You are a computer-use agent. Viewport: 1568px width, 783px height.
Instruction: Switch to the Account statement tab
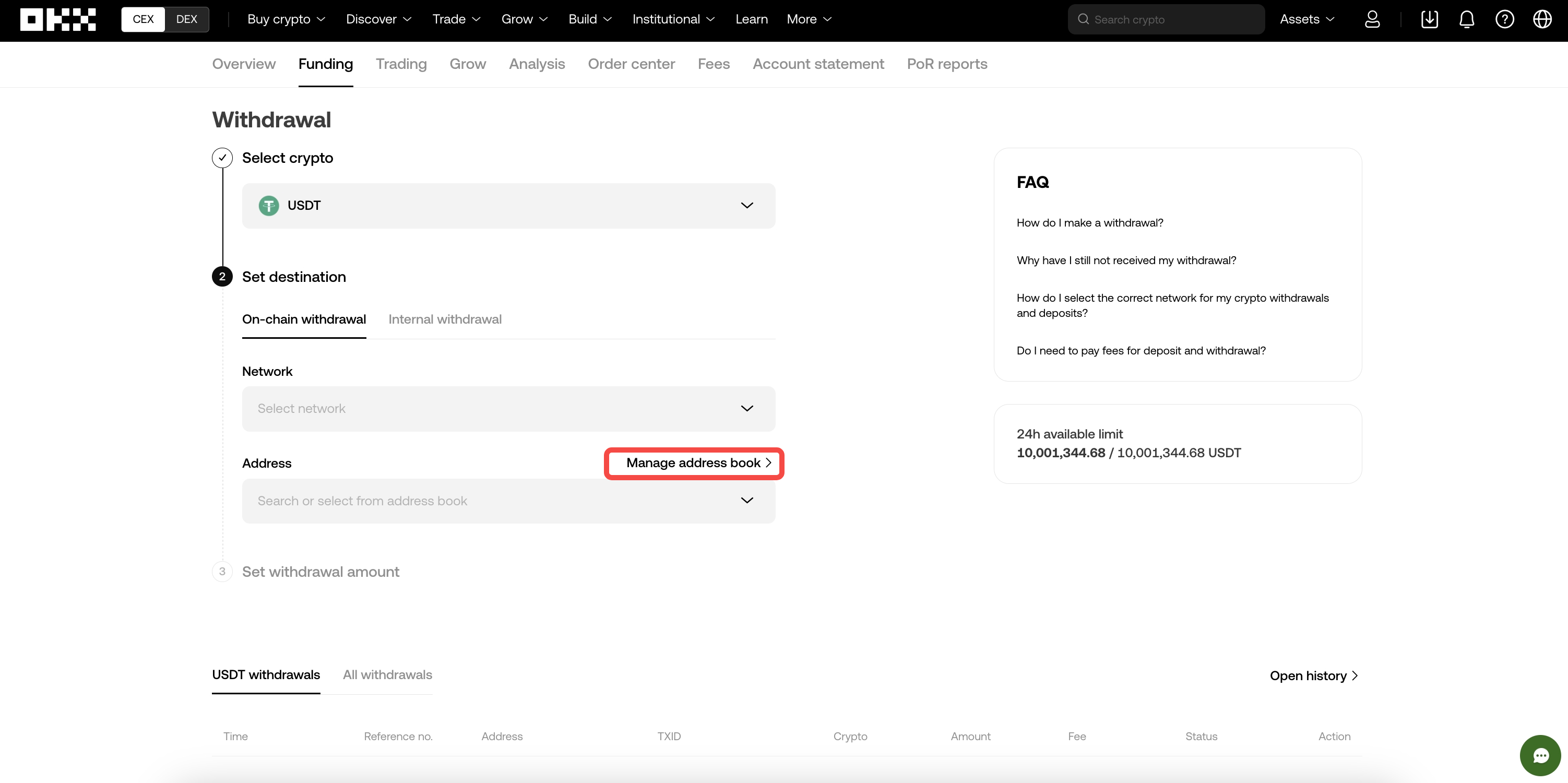[x=818, y=64]
